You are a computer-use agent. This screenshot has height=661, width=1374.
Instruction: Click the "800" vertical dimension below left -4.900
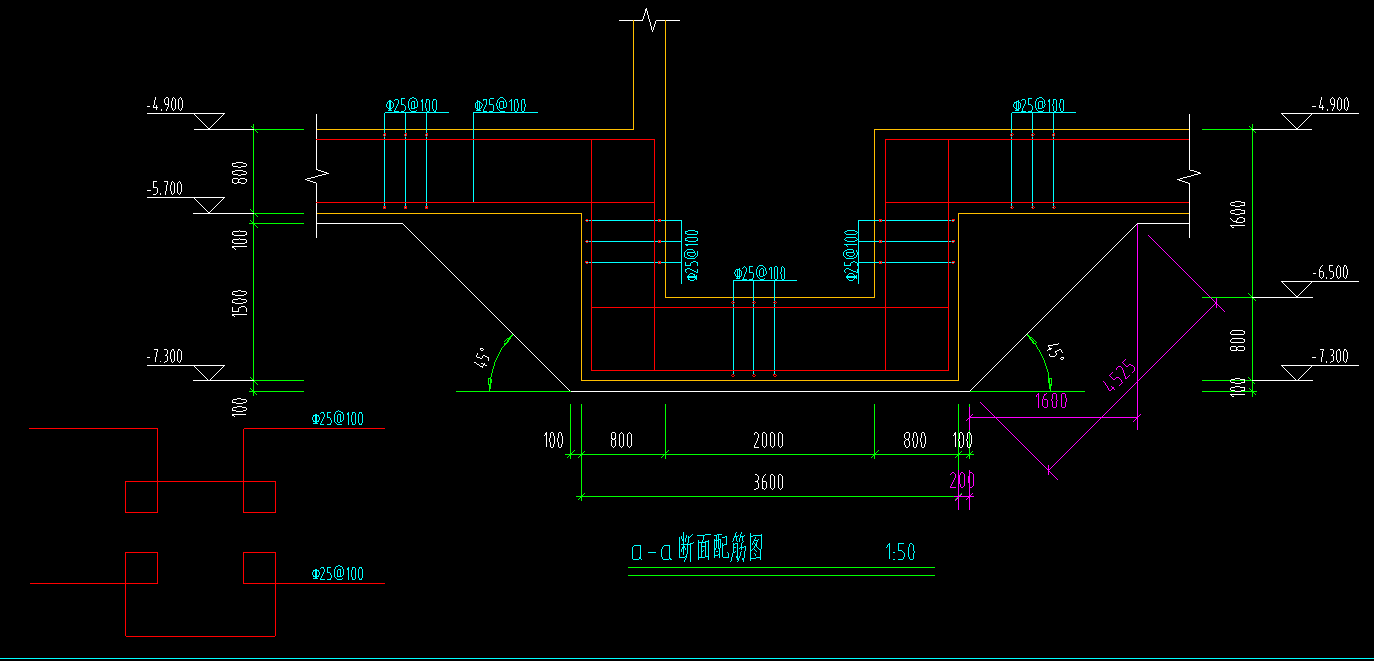240,172
